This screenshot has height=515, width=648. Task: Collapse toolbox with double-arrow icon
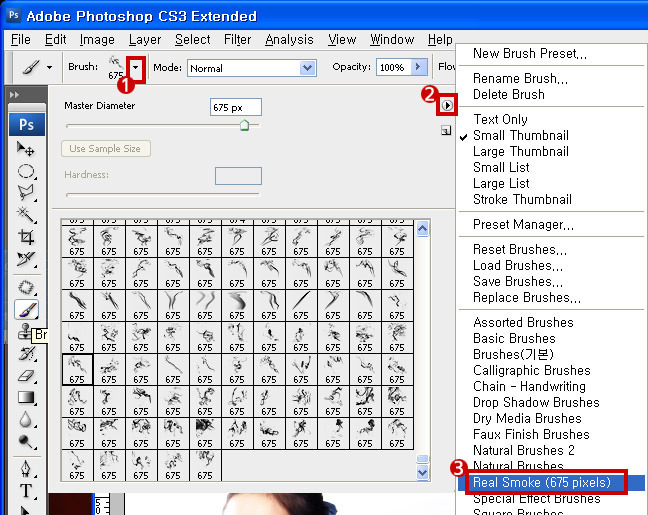(14, 95)
